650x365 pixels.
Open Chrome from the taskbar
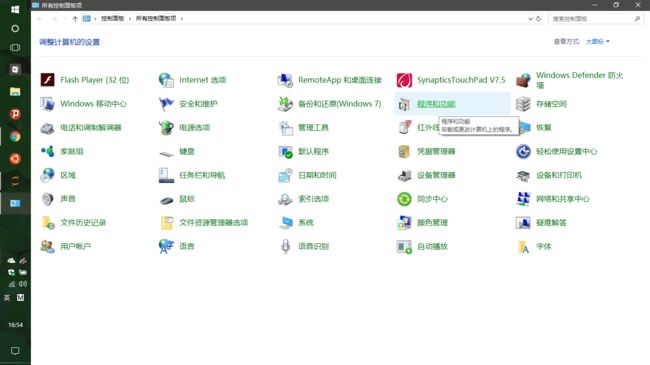pos(15,136)
